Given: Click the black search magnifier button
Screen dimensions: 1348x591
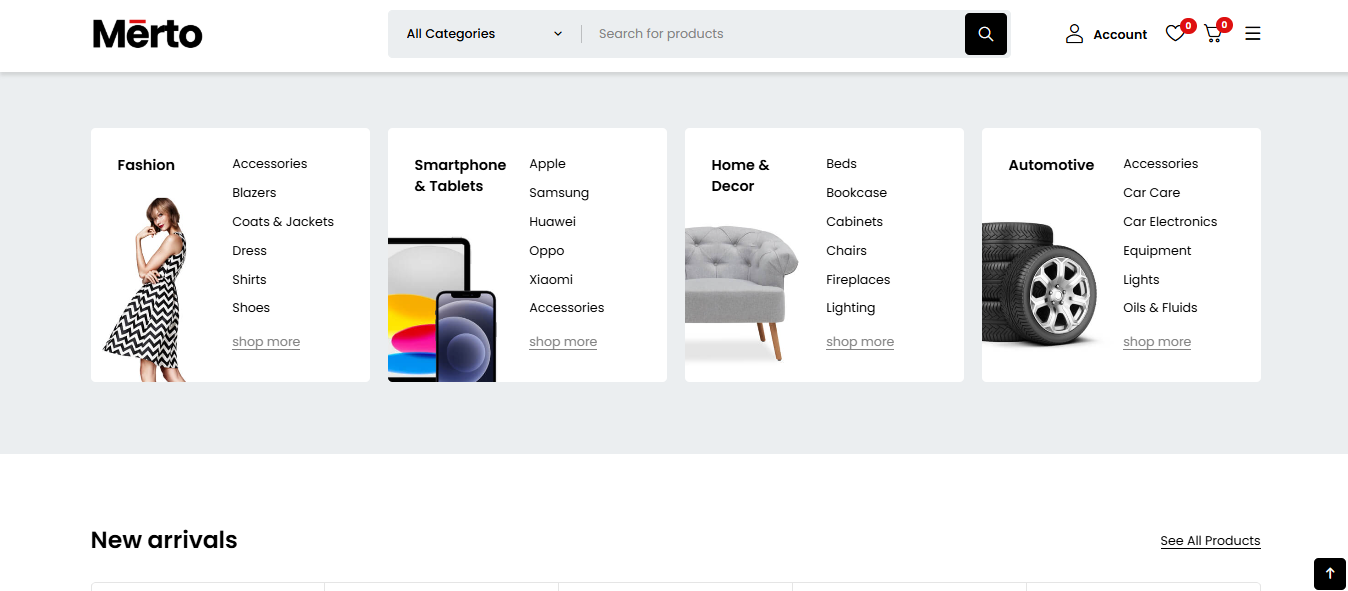Looking at the screenshot, I should (985, 34).
